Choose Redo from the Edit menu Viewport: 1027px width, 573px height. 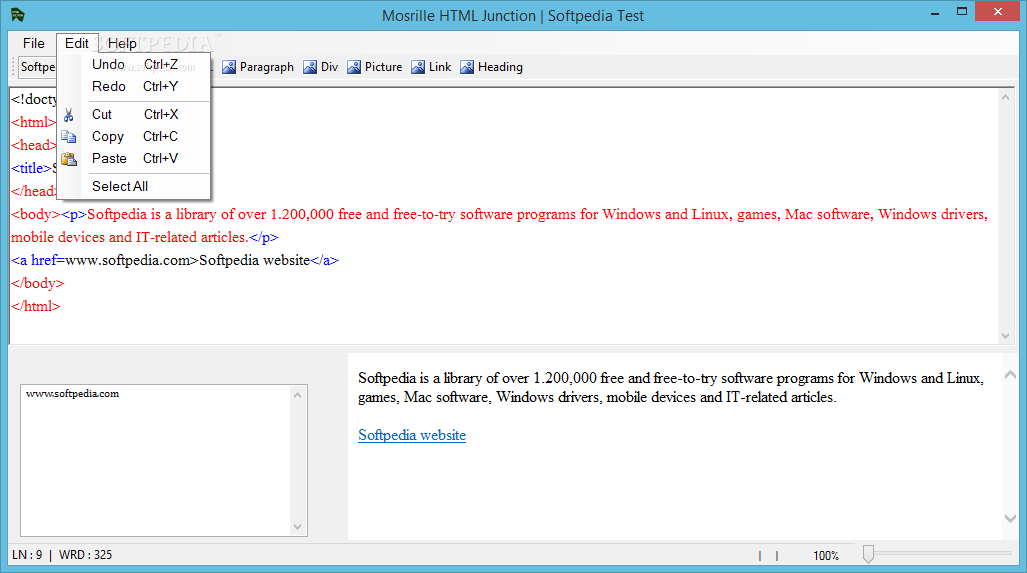click(x=134, y=86)
